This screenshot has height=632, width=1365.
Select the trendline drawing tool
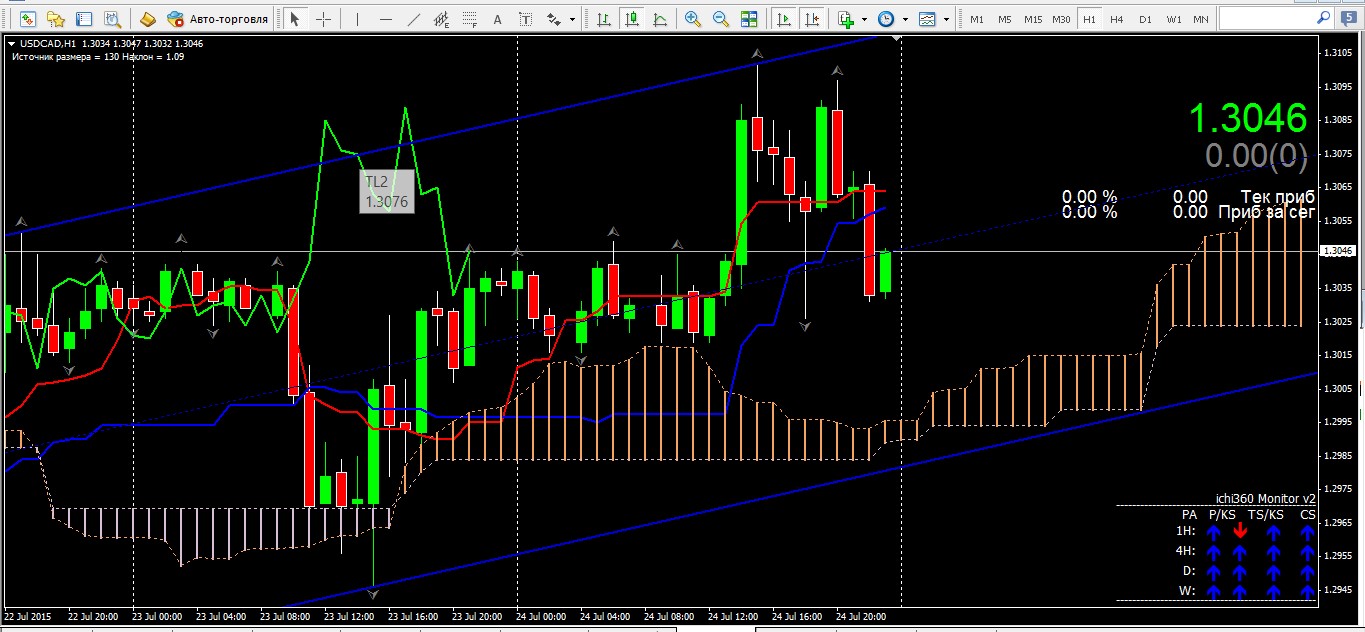pyautogui.click(x=414, y=19)
